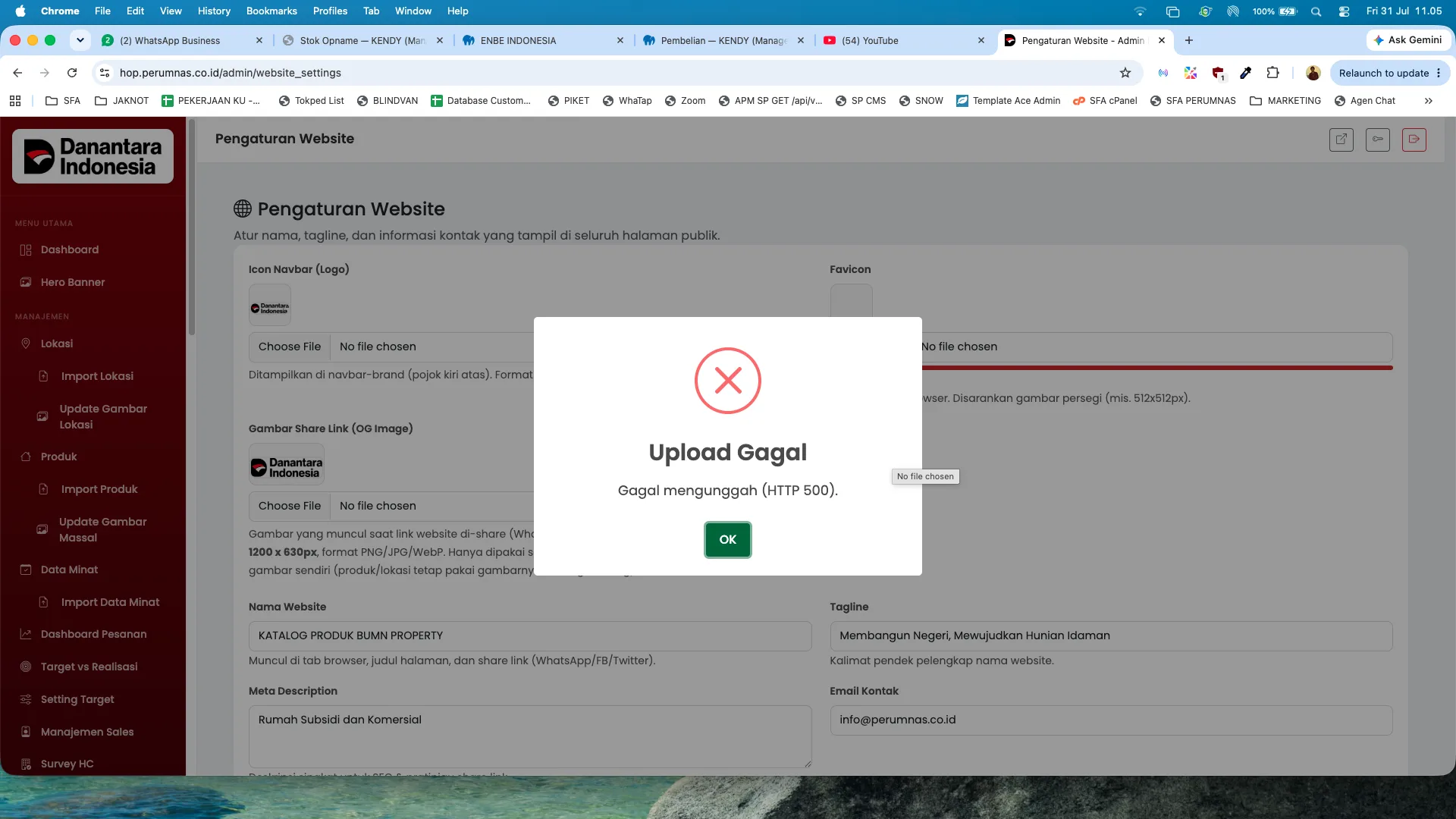Switch to the YouTube tab
This screenshot has height=819, width=1456.
click(904, 40)
